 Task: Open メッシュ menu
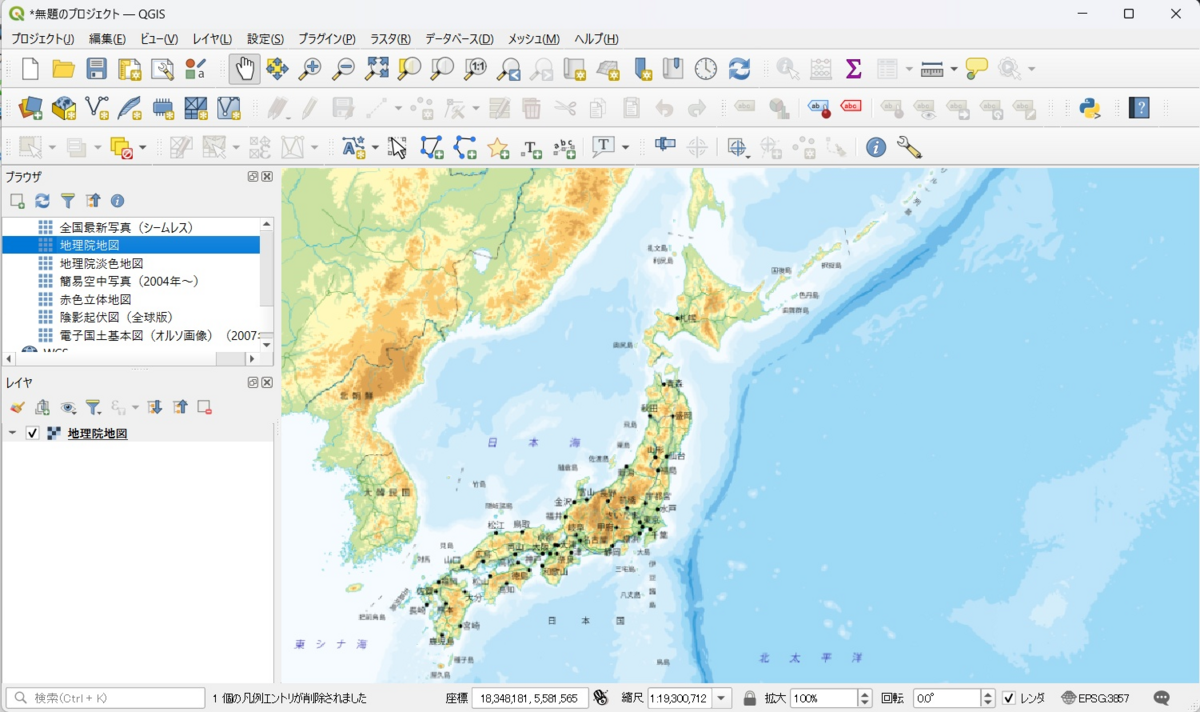pos(534,39)
